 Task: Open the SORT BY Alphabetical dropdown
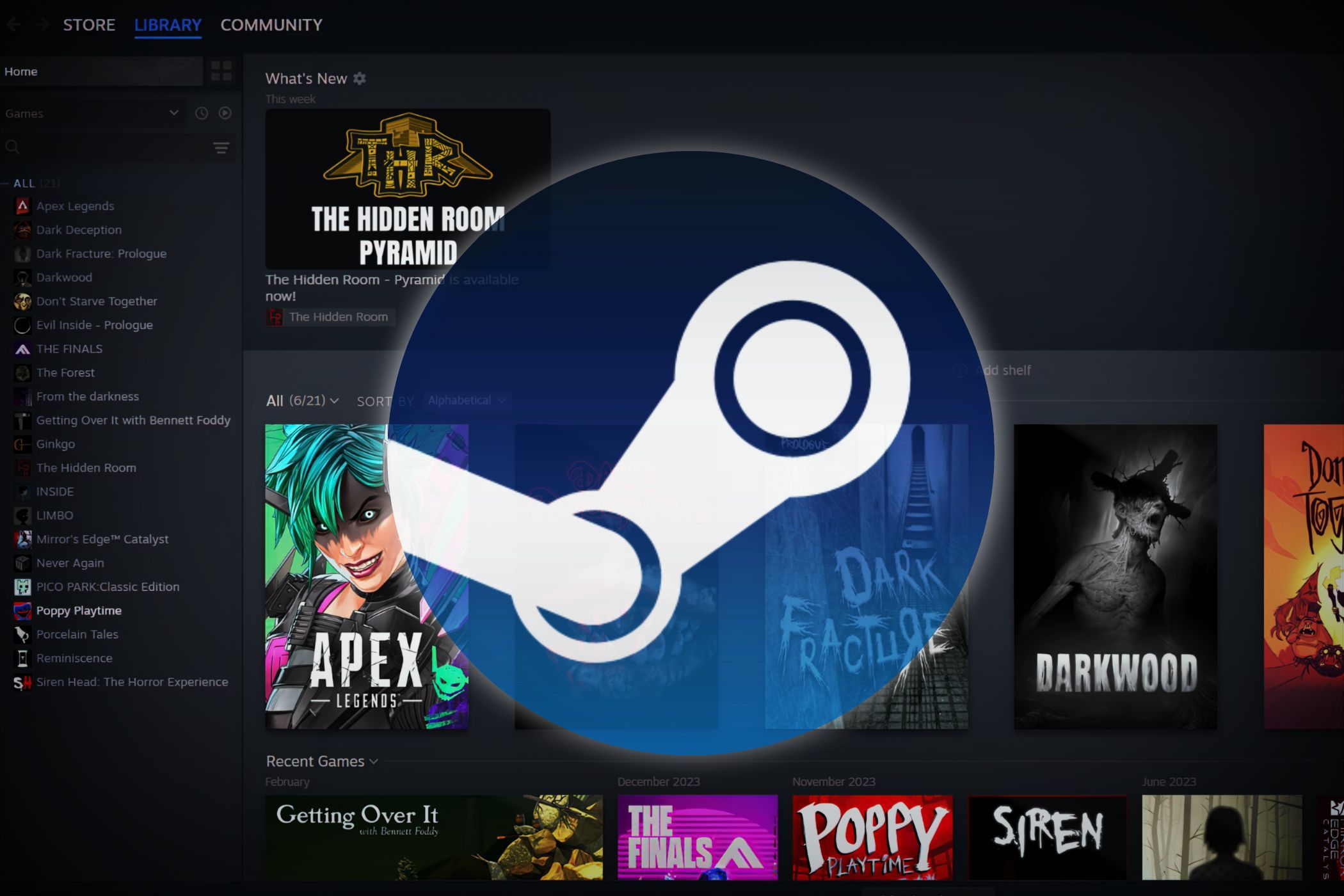(465, 400)
